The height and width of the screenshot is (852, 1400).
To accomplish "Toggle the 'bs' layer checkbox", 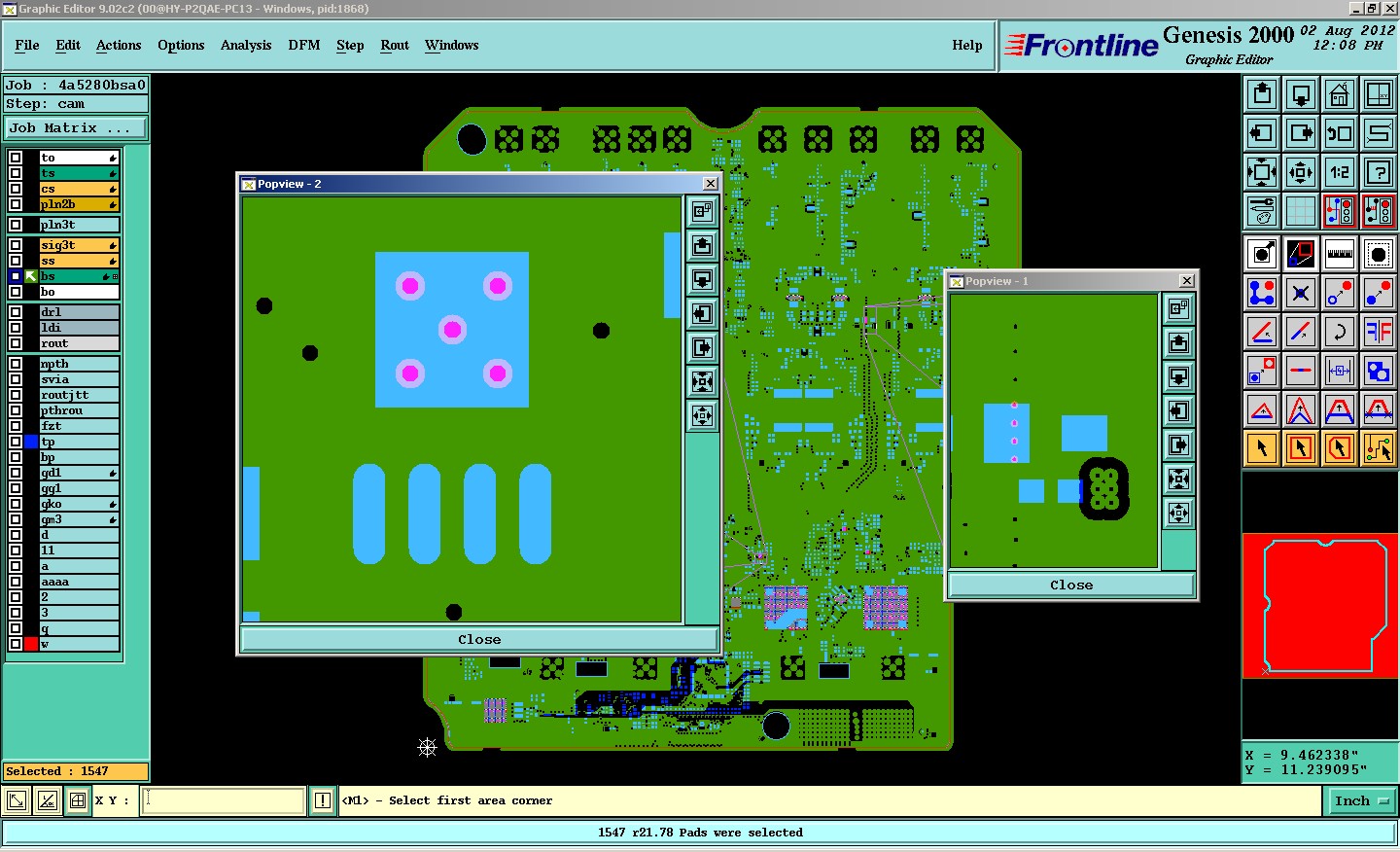I will pyautogui.click(x=16, y=276).
